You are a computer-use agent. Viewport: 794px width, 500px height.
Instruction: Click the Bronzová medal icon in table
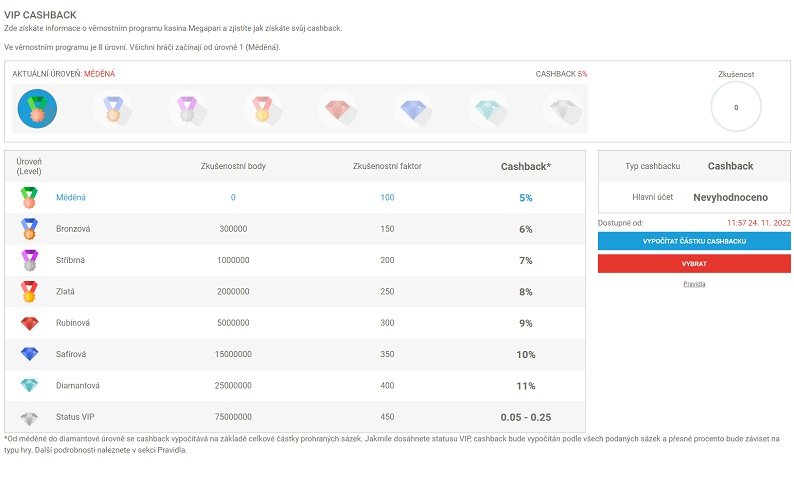[30, 229]
